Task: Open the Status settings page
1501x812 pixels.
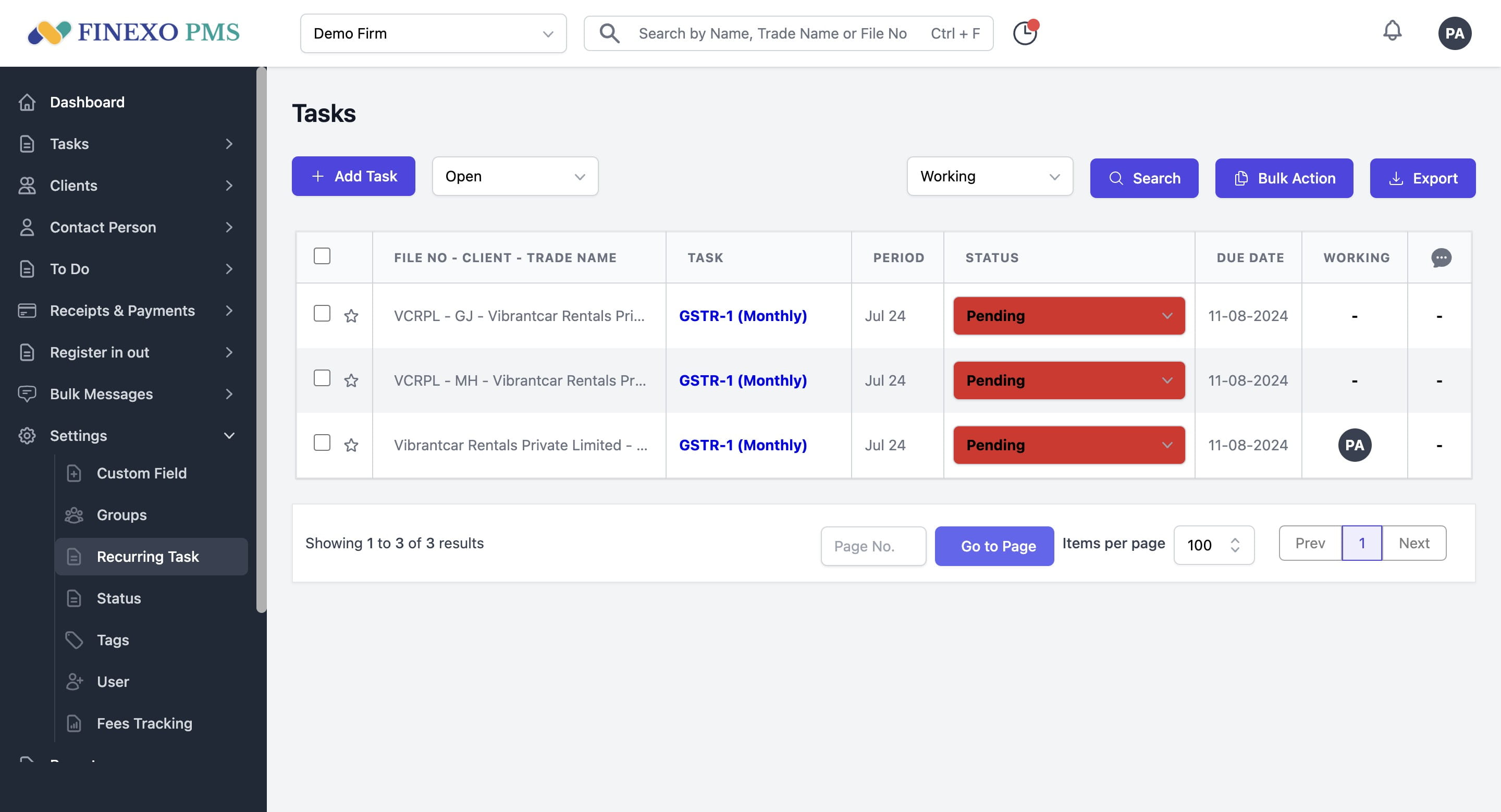Action: [119, 598]
